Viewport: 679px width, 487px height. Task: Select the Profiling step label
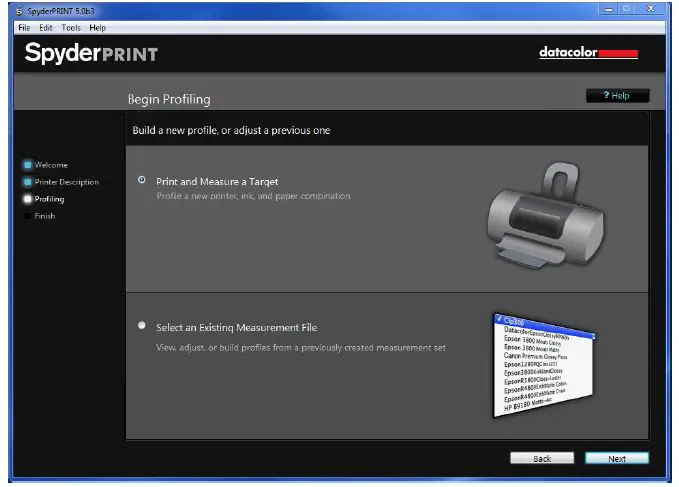[x=49, y=199]
